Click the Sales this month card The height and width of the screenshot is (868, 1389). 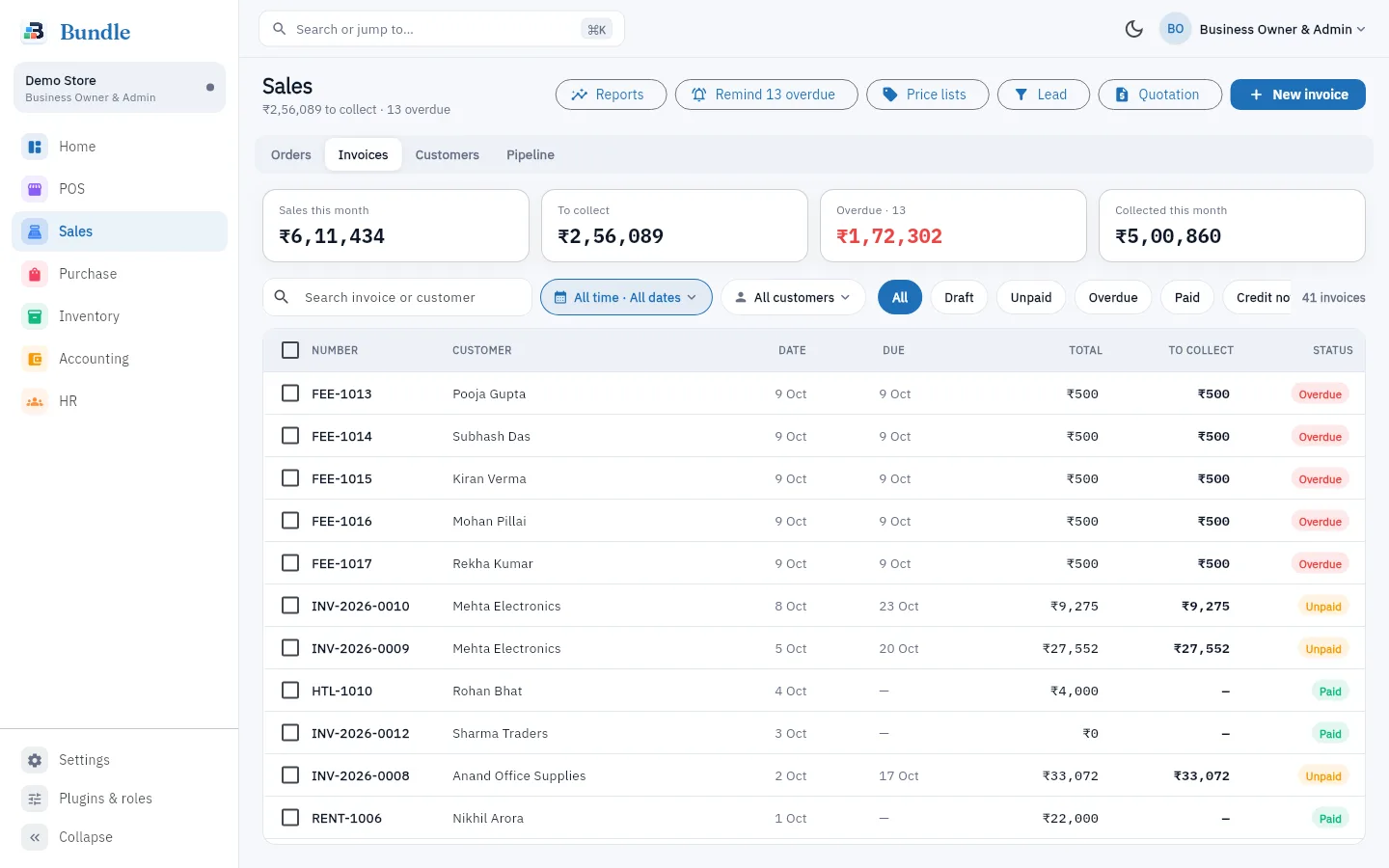point(395,226)
